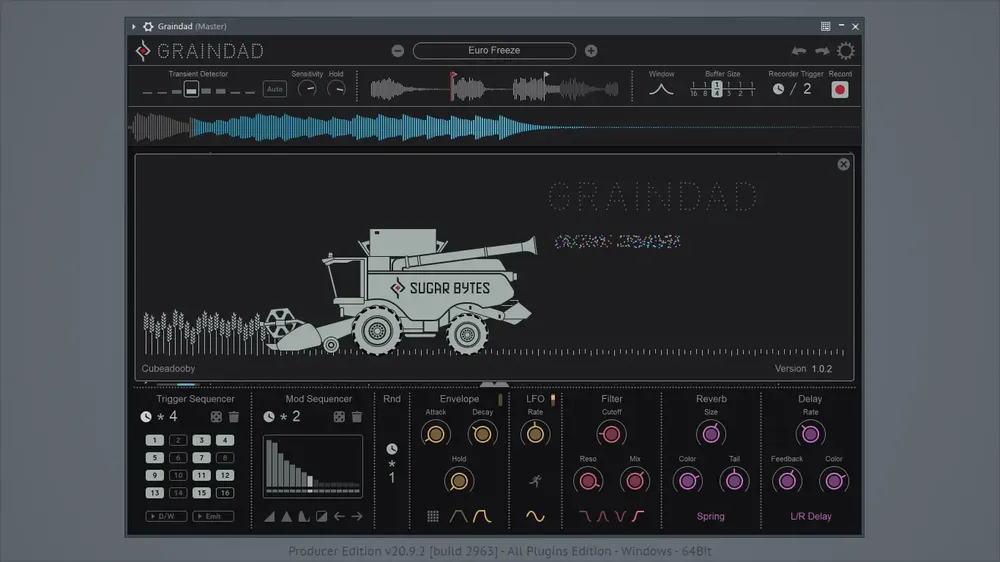This screenshot has width=1000, height=562.
Task: Clear Mod Sequencer with trash icon
Action: (357, 417)
